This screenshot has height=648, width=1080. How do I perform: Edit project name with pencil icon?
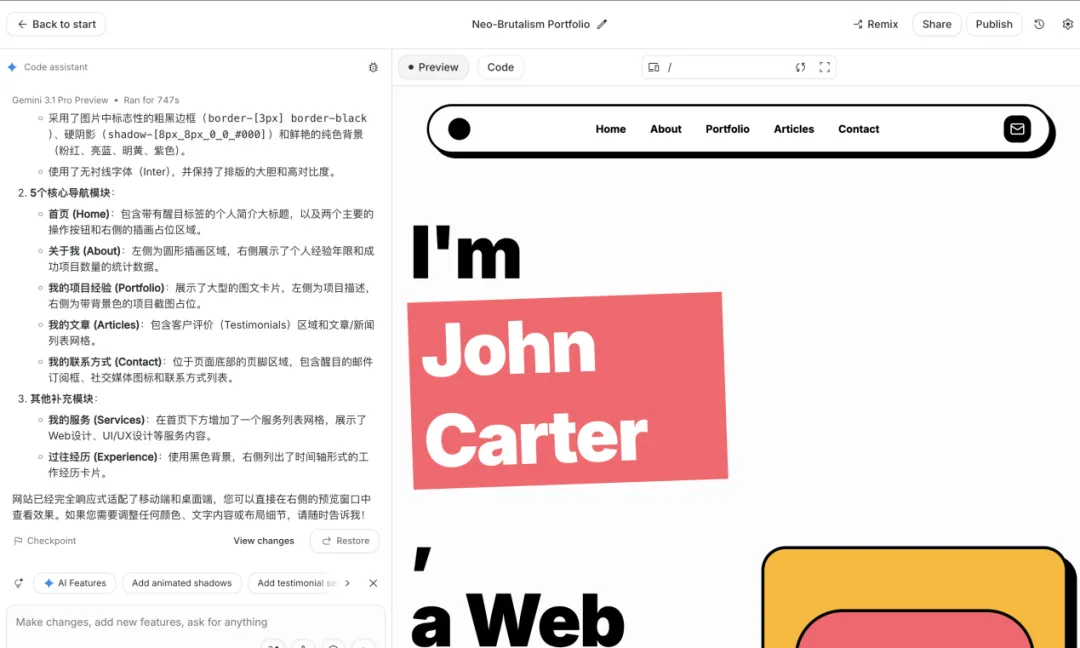[x=602, y=24]
